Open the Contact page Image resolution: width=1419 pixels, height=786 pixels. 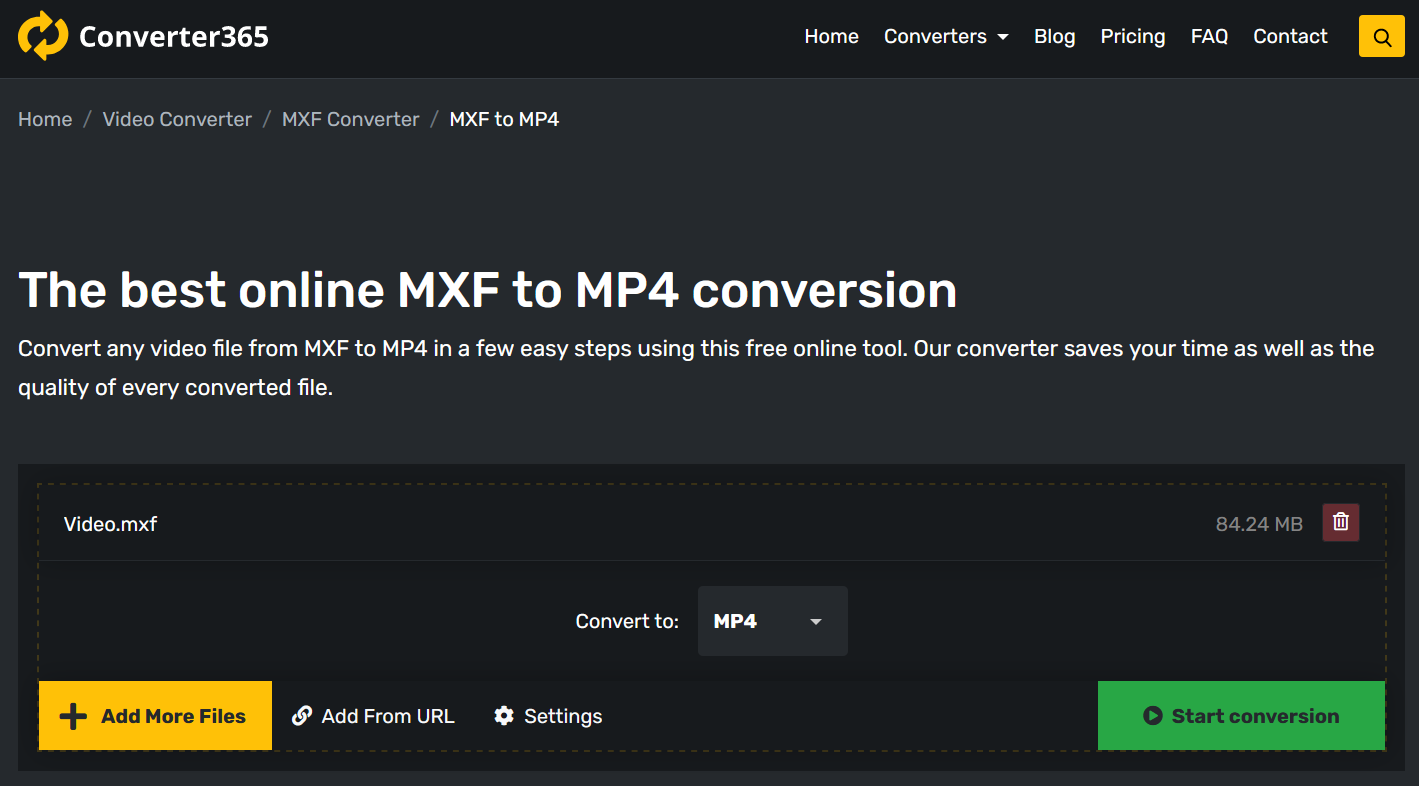coord(1290,37)
